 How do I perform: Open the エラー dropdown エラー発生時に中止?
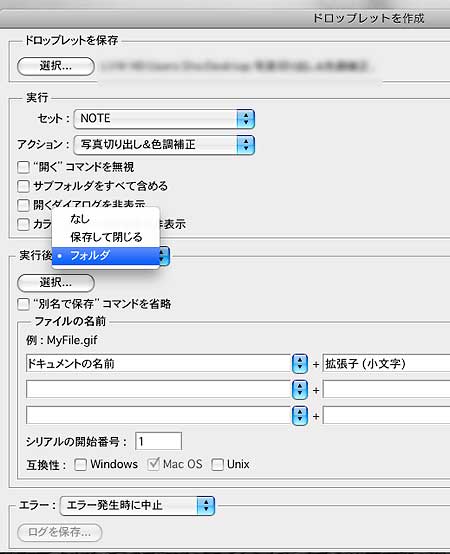pos(137,506)
